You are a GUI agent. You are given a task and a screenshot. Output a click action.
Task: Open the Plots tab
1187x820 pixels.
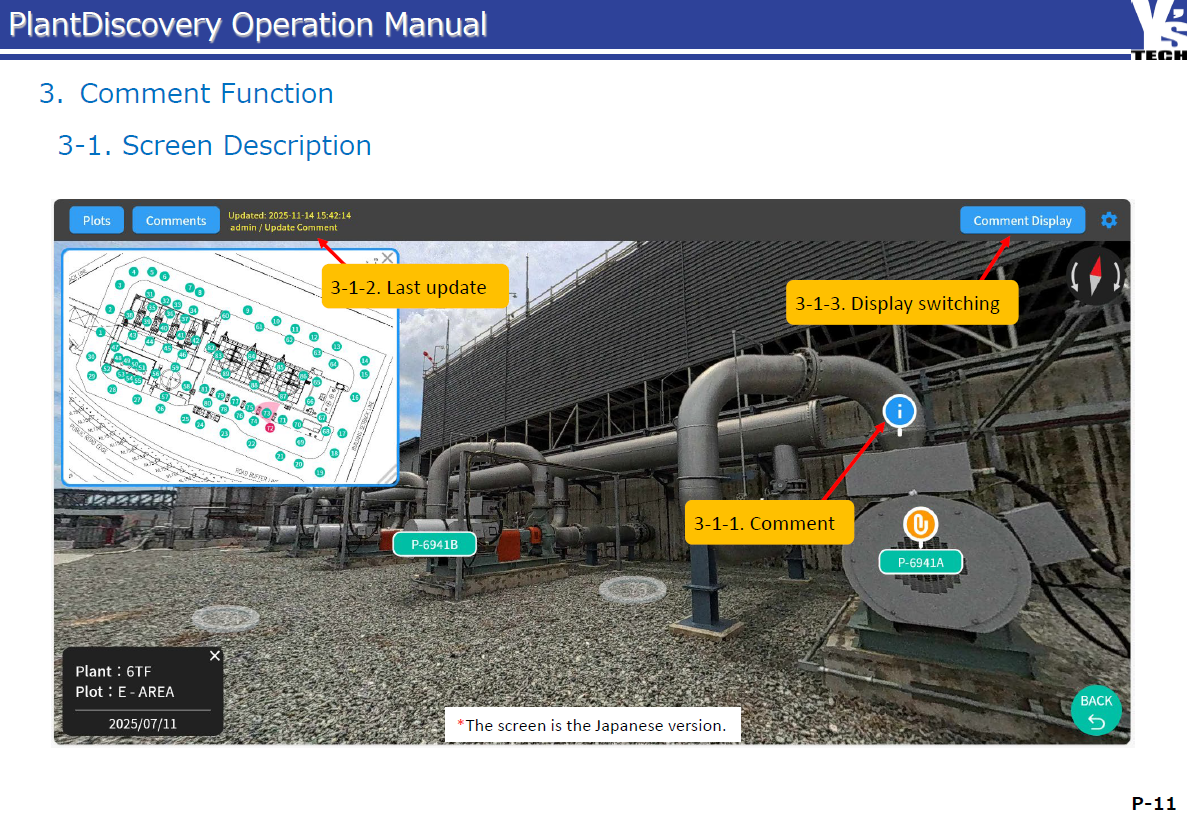97,221
